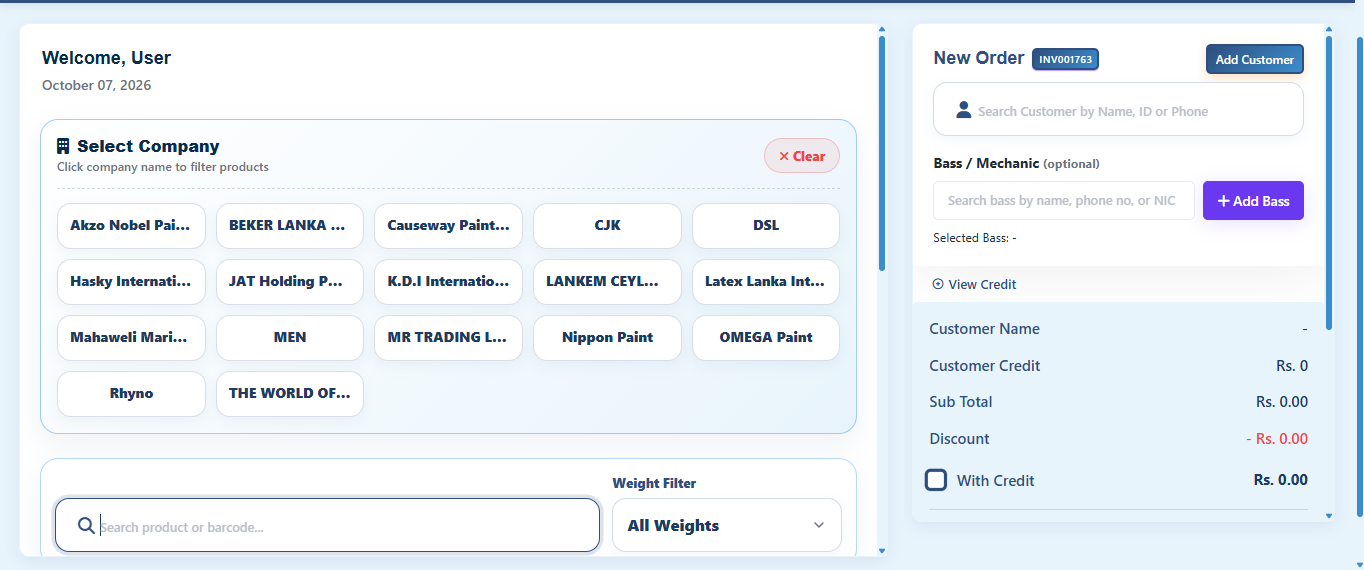
Task: Click the Welcome, User heading
Action: (x=106, y=58)
